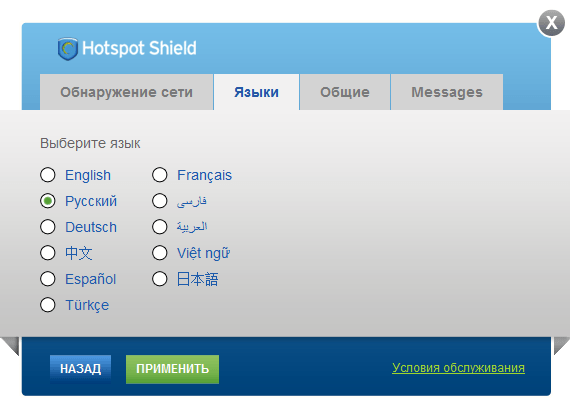The height and width of the screenshot is (400, 580).
Task: Apply changes with ПРИМЕНИТЬ button
Action: [172, 369]
